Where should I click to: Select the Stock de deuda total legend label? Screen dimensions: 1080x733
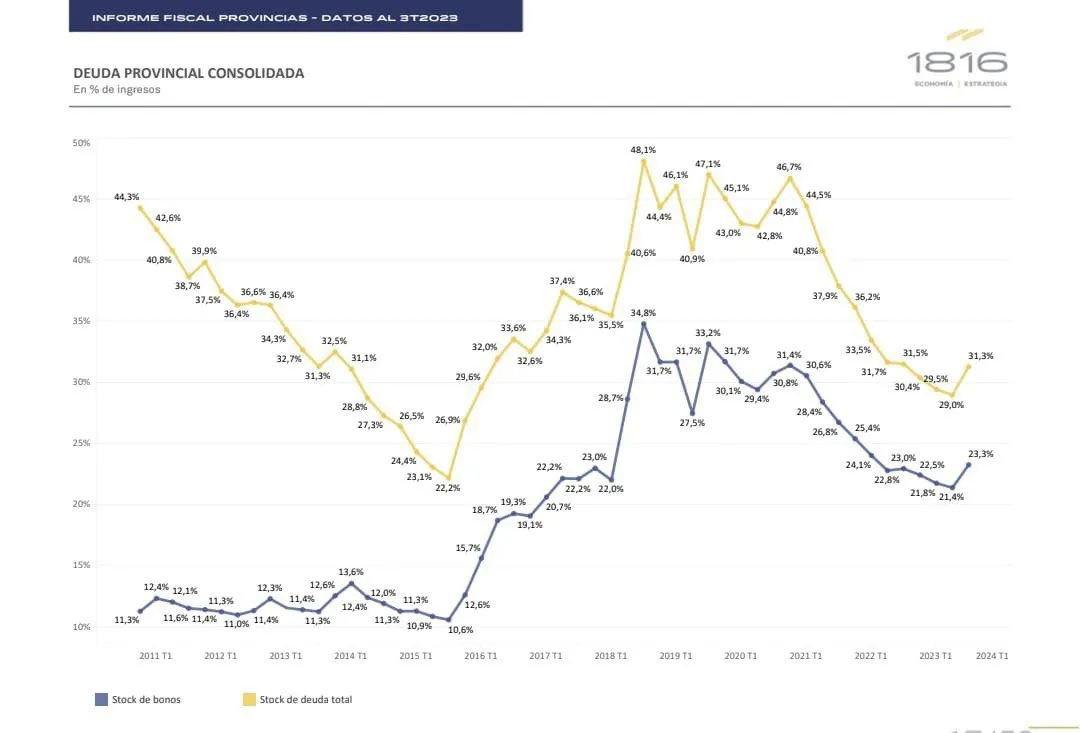point(306,700)
